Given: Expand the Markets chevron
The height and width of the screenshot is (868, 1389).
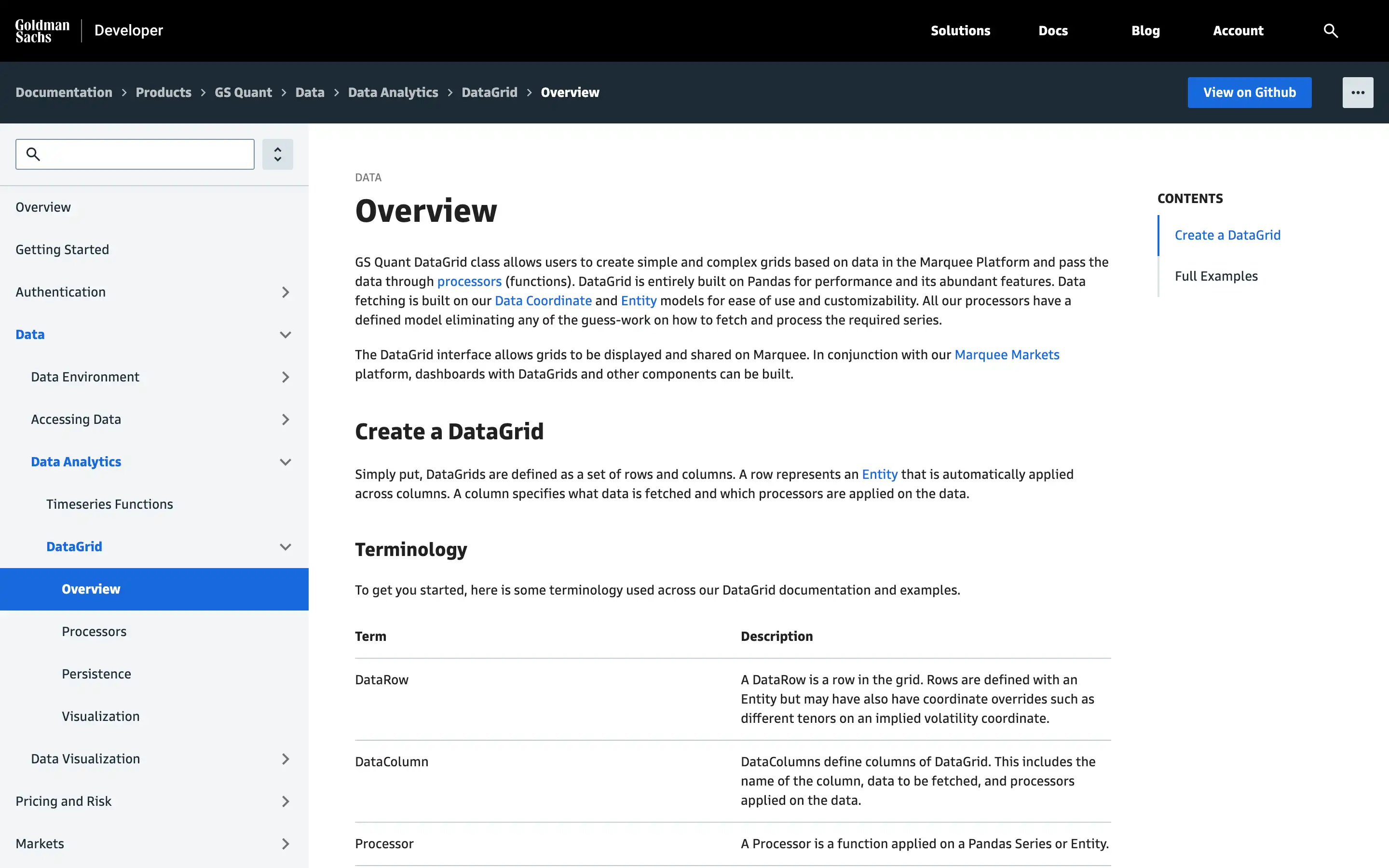Looking at the screenshot, I should pos(285,844).
